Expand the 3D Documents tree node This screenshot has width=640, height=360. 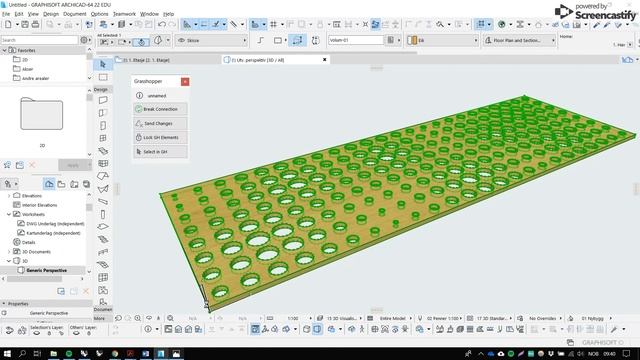point(9,252)
